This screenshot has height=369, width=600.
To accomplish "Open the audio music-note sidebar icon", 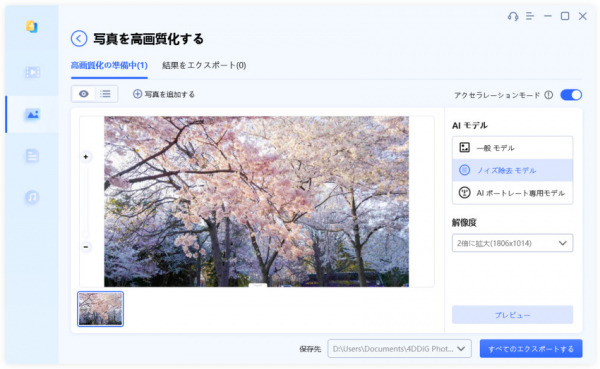I will [32, 197].
